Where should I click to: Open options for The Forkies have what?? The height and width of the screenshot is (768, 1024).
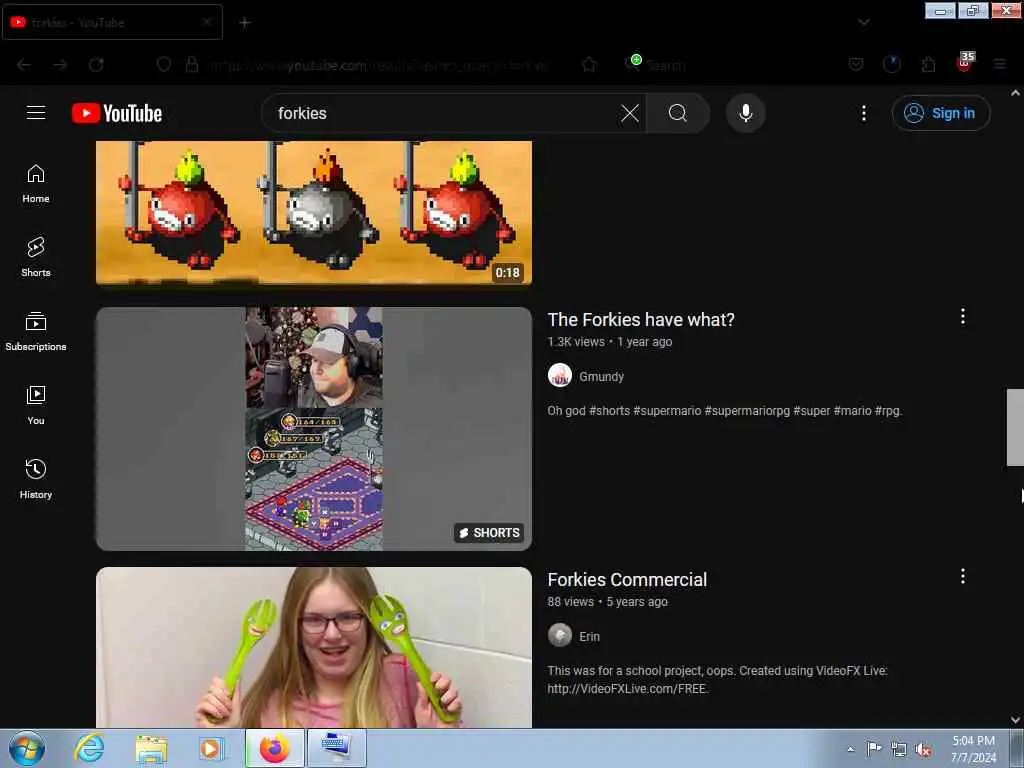pos(962,317)
